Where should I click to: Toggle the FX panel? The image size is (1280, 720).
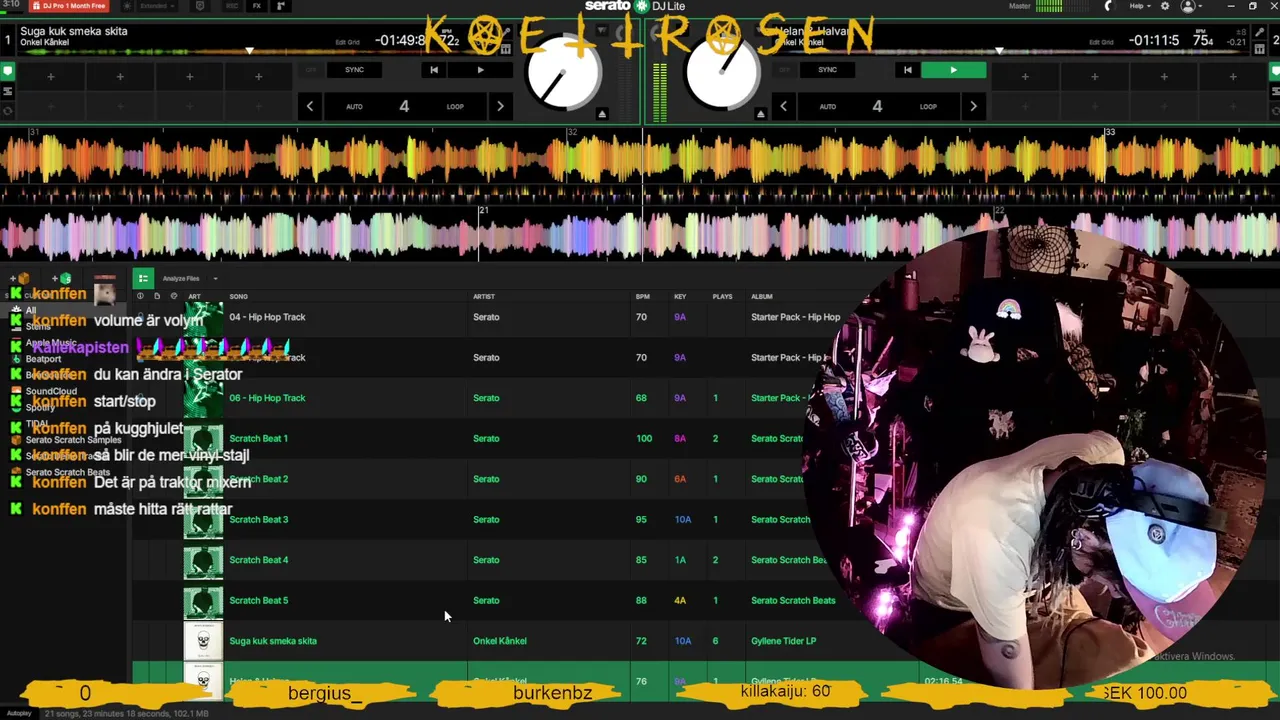(257, 6)
